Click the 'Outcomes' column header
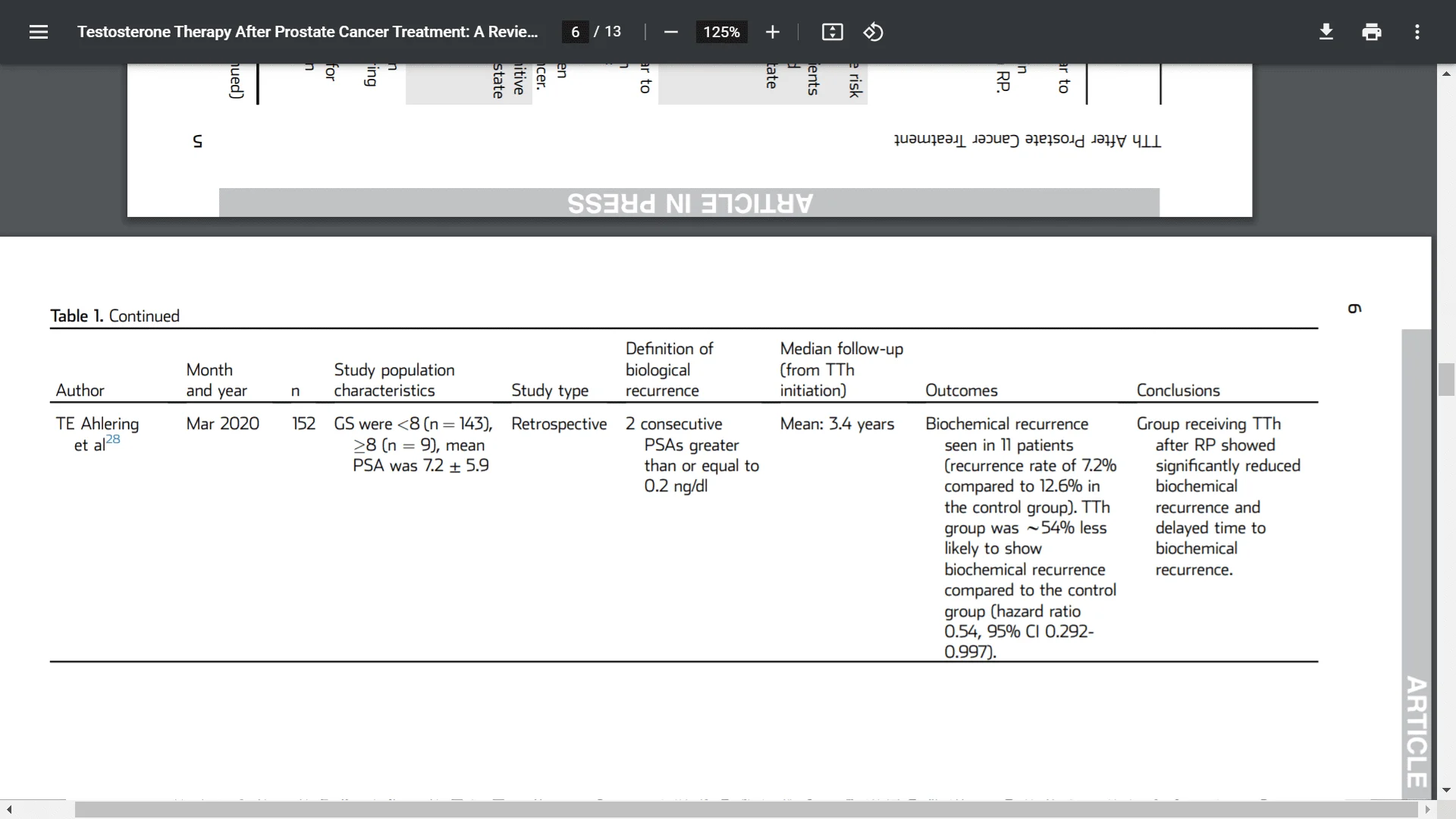1456x819 pixels. pos(962,390)
